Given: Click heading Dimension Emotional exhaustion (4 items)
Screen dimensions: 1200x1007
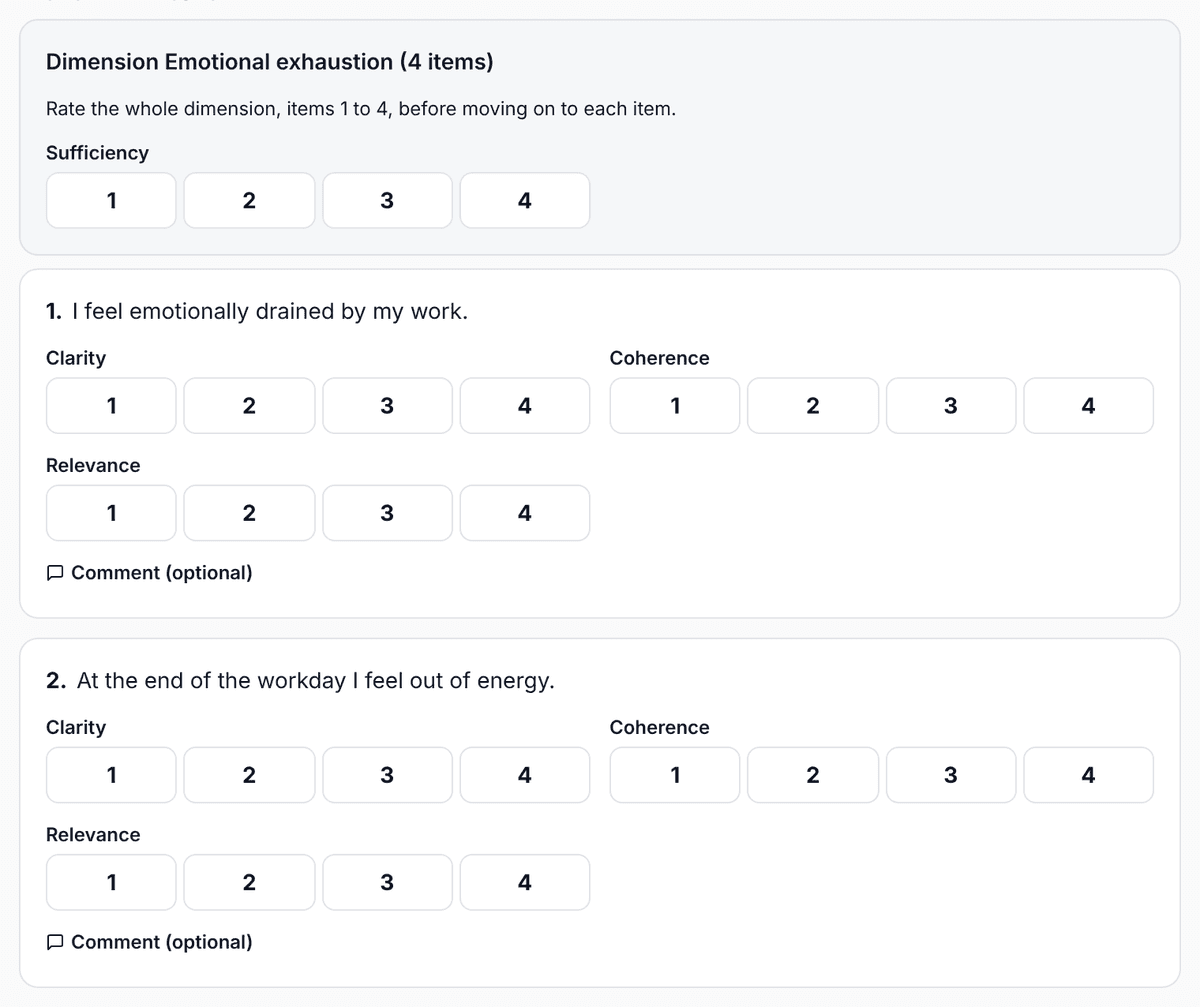Looking at the screenshot, I should 270,62.
